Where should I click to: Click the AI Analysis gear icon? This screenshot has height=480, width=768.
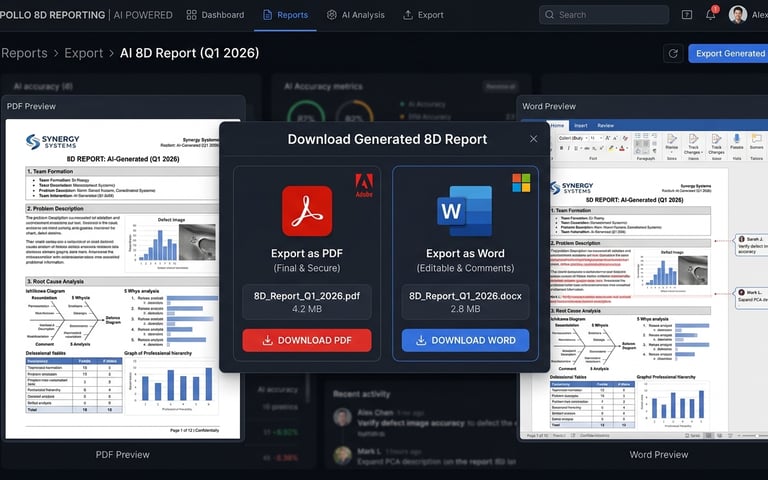332,15
